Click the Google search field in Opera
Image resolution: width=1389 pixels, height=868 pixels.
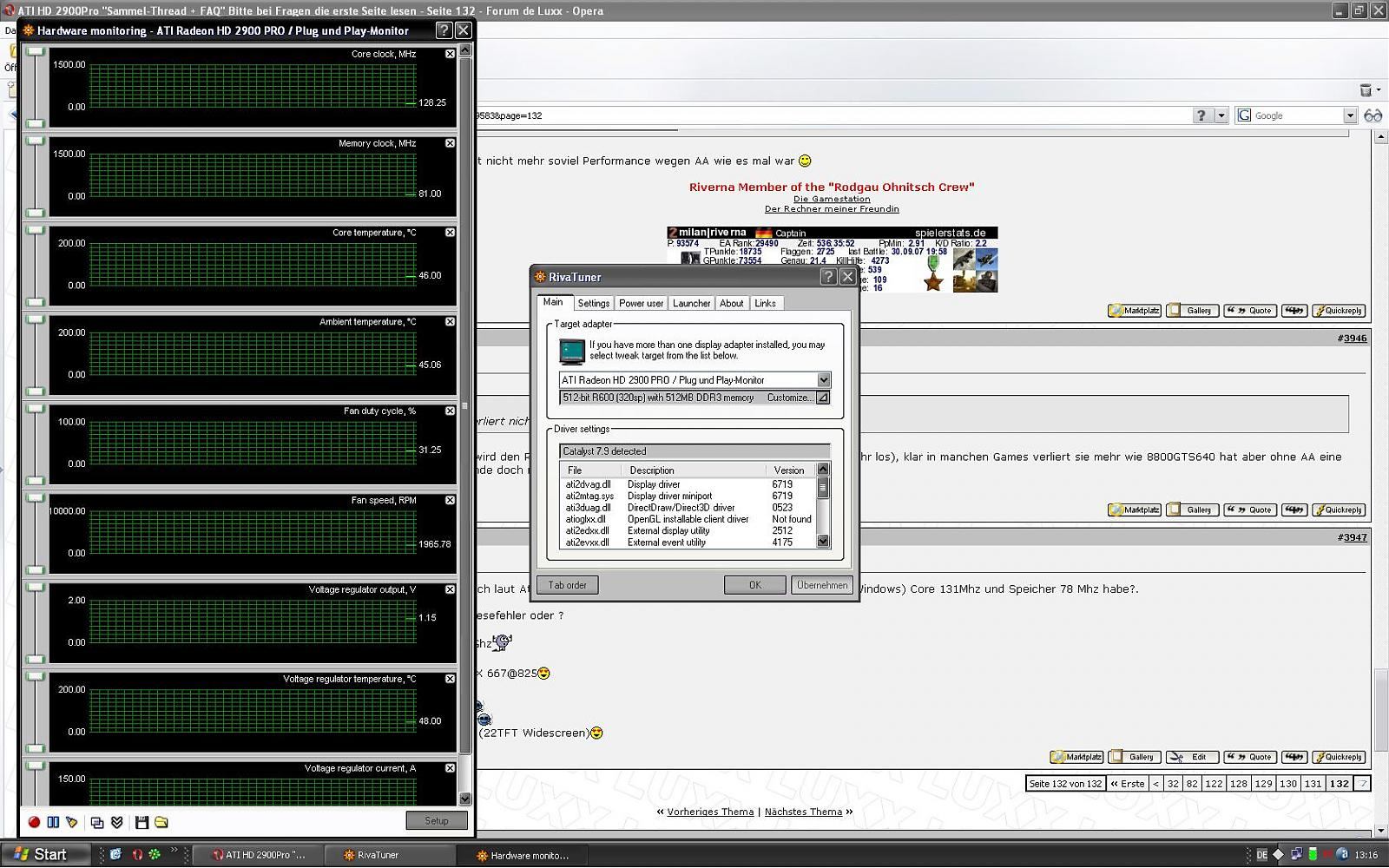tap(1298, 115)
